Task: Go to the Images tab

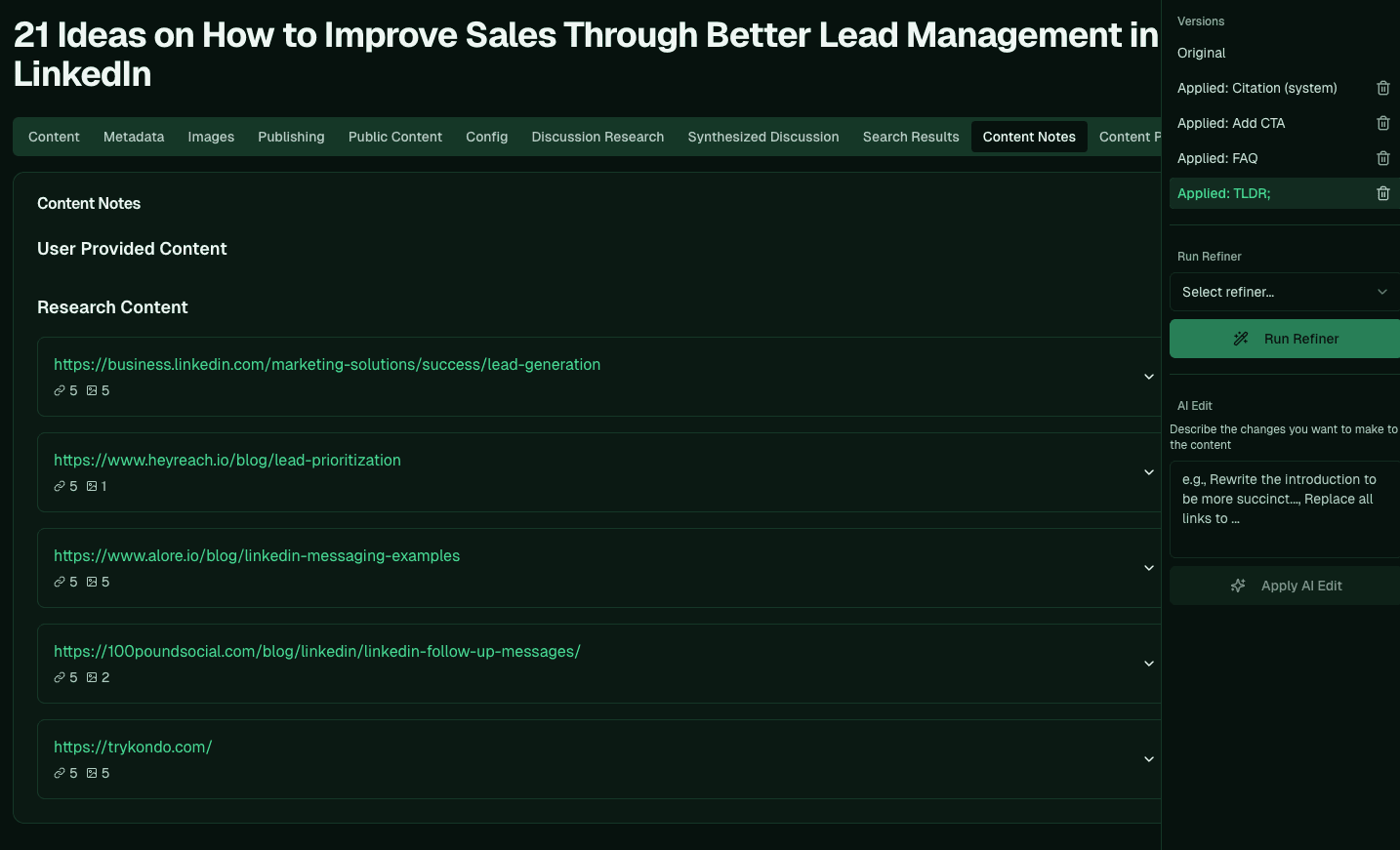Action: [211, 137]
